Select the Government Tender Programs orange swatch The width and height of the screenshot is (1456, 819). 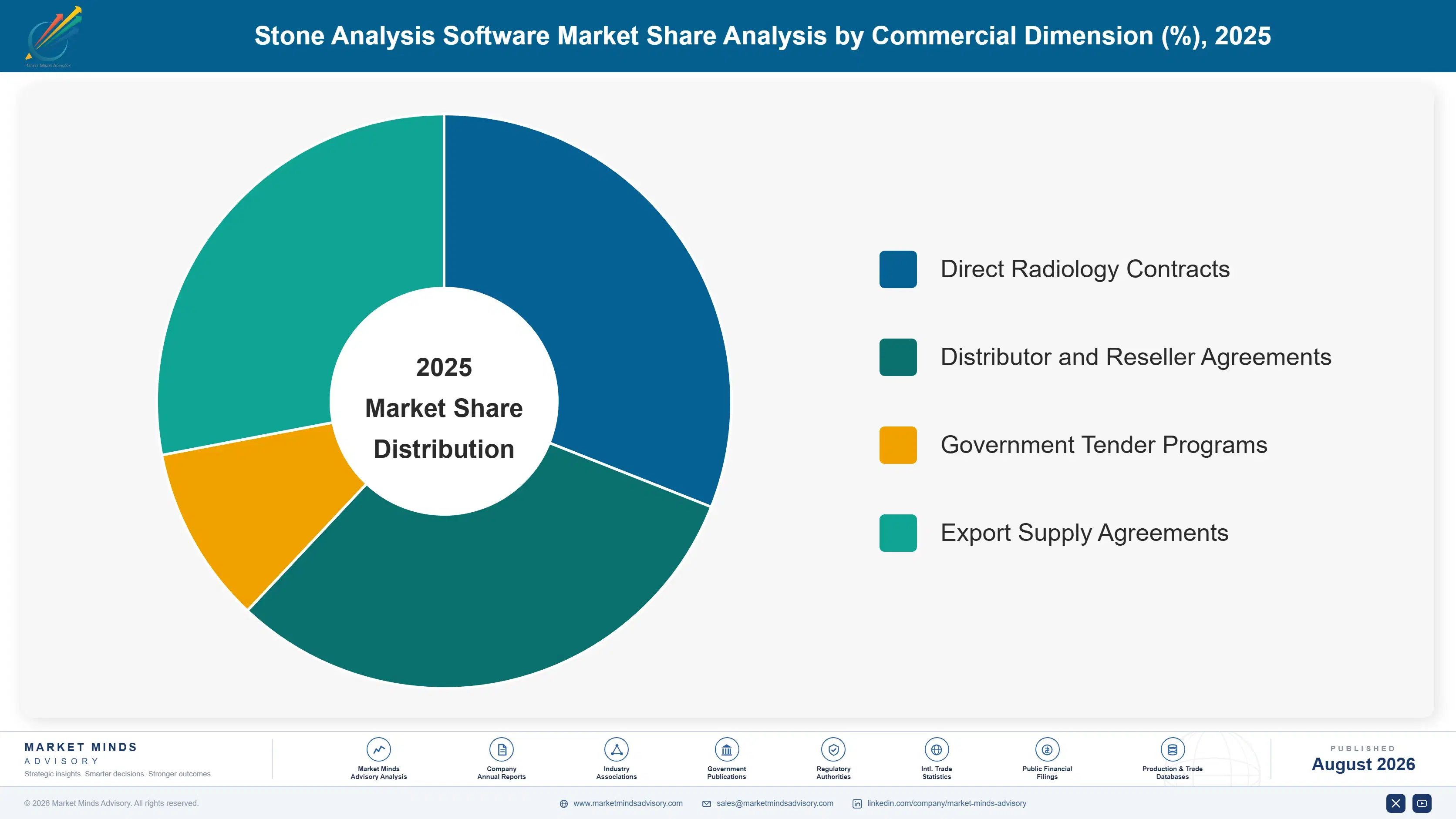[897, 445]
